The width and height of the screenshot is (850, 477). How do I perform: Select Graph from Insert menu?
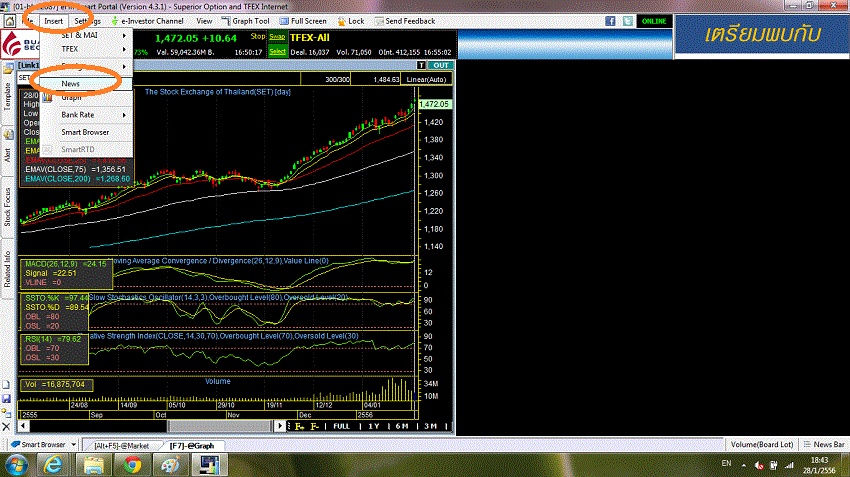tap(86, 98)
